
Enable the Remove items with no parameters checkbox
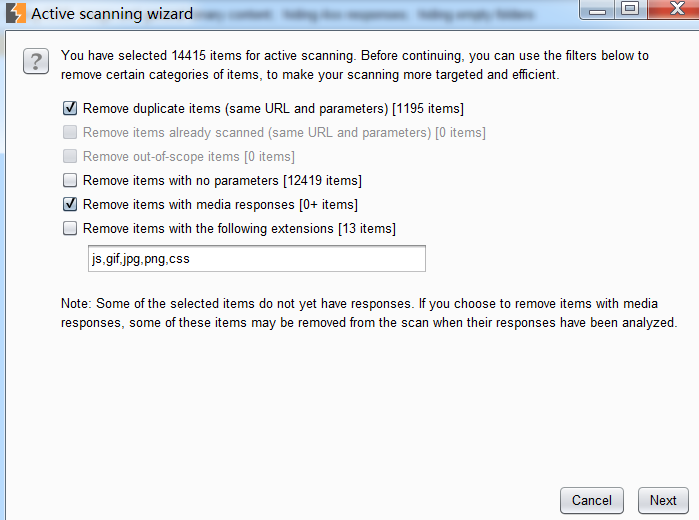(x=70, y=180)
